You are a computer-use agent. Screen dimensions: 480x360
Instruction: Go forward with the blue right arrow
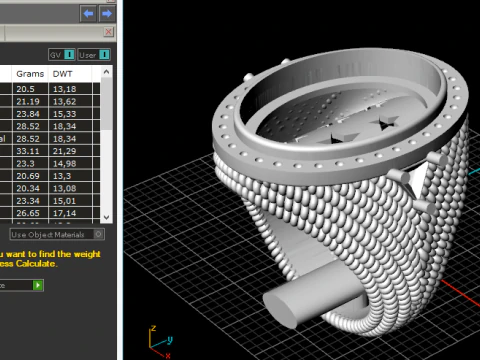[x=107, y=14]
